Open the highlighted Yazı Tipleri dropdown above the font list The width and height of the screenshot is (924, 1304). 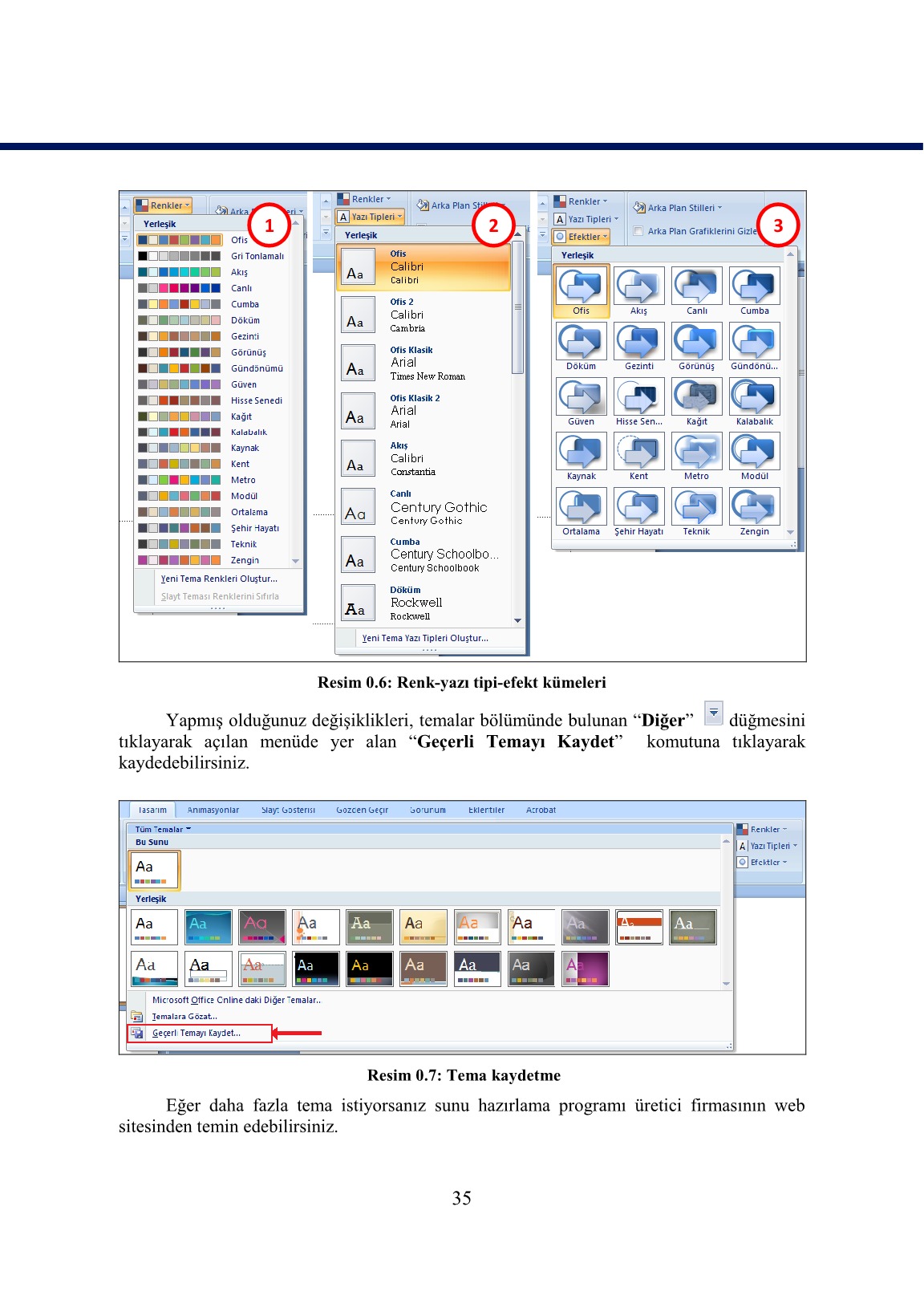click(371, 217)
